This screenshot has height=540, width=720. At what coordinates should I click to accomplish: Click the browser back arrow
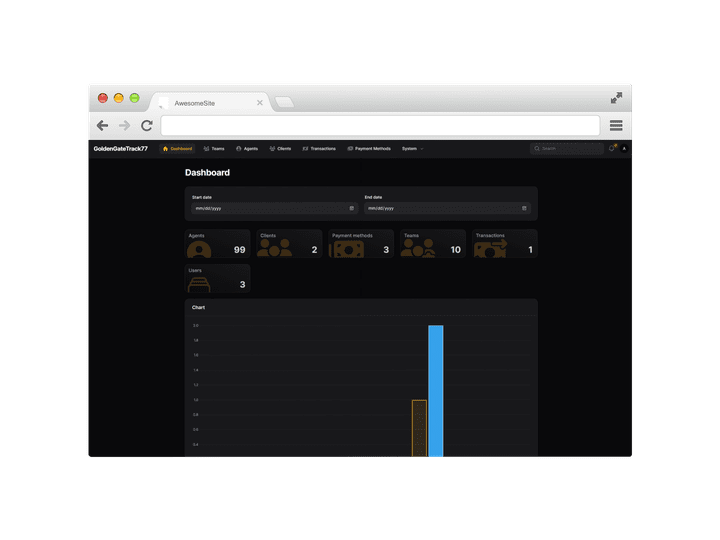[102, 125]
